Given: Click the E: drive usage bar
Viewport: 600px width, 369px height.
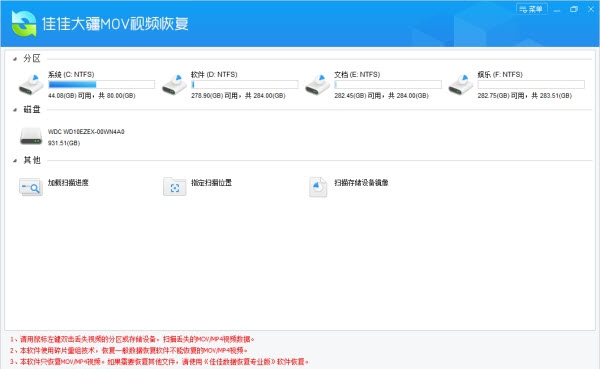Looking at the screenshot, I should point(388,85).
